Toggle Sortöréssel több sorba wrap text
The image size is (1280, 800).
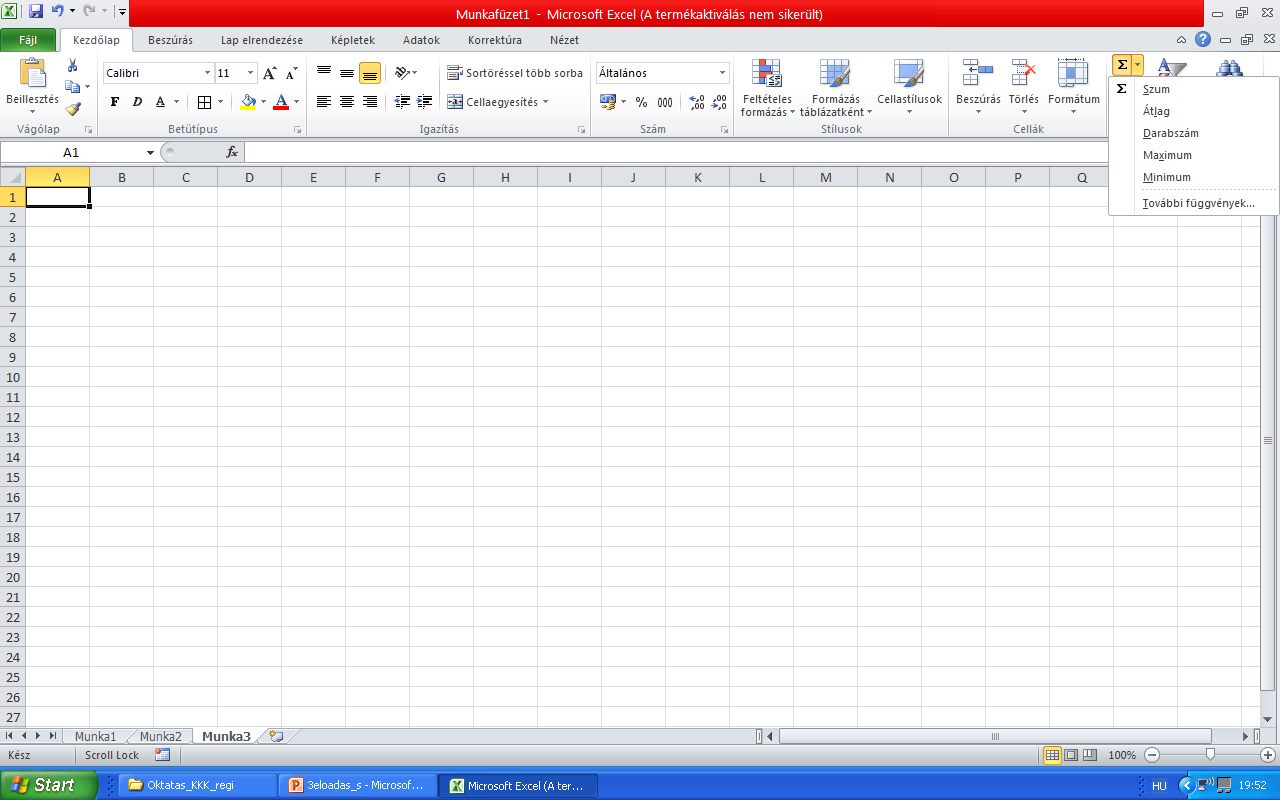515,73
